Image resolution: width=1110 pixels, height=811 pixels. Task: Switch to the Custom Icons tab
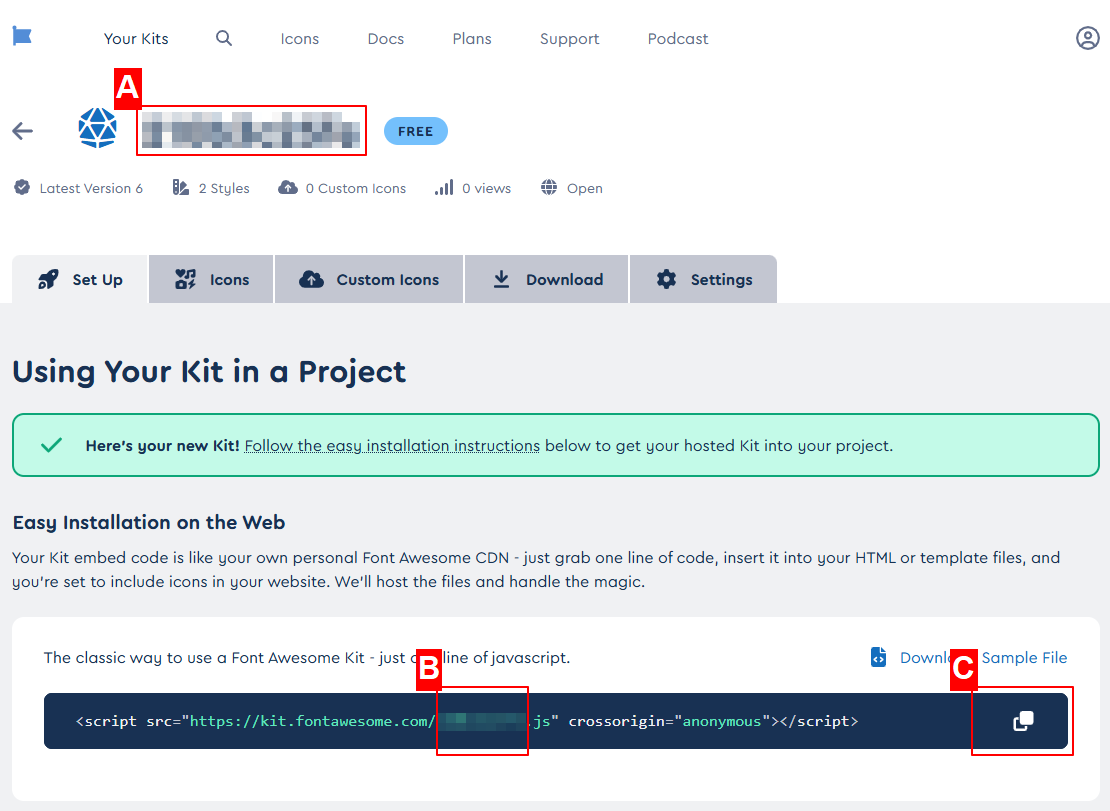(369, 280)
